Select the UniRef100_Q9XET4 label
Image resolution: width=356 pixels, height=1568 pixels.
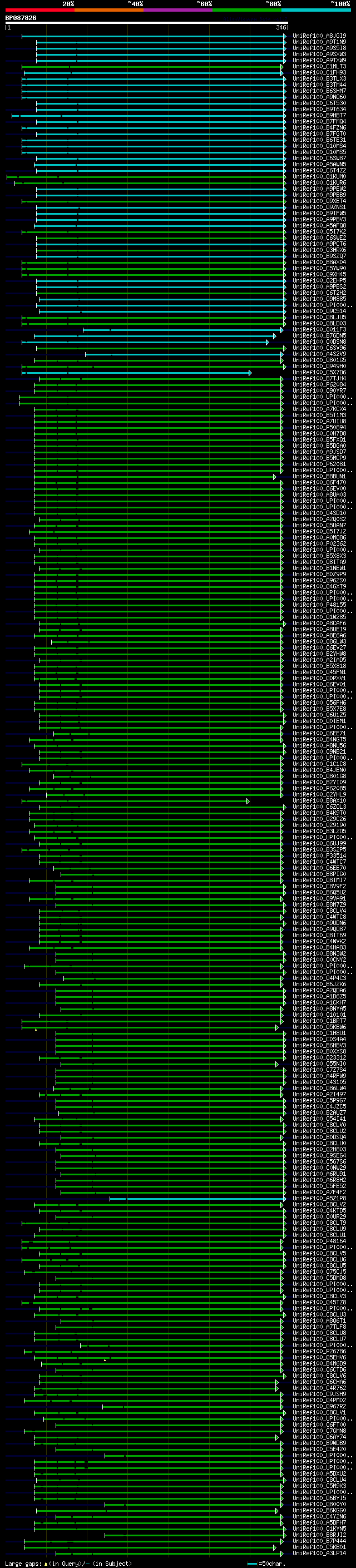tap(319, 201)
